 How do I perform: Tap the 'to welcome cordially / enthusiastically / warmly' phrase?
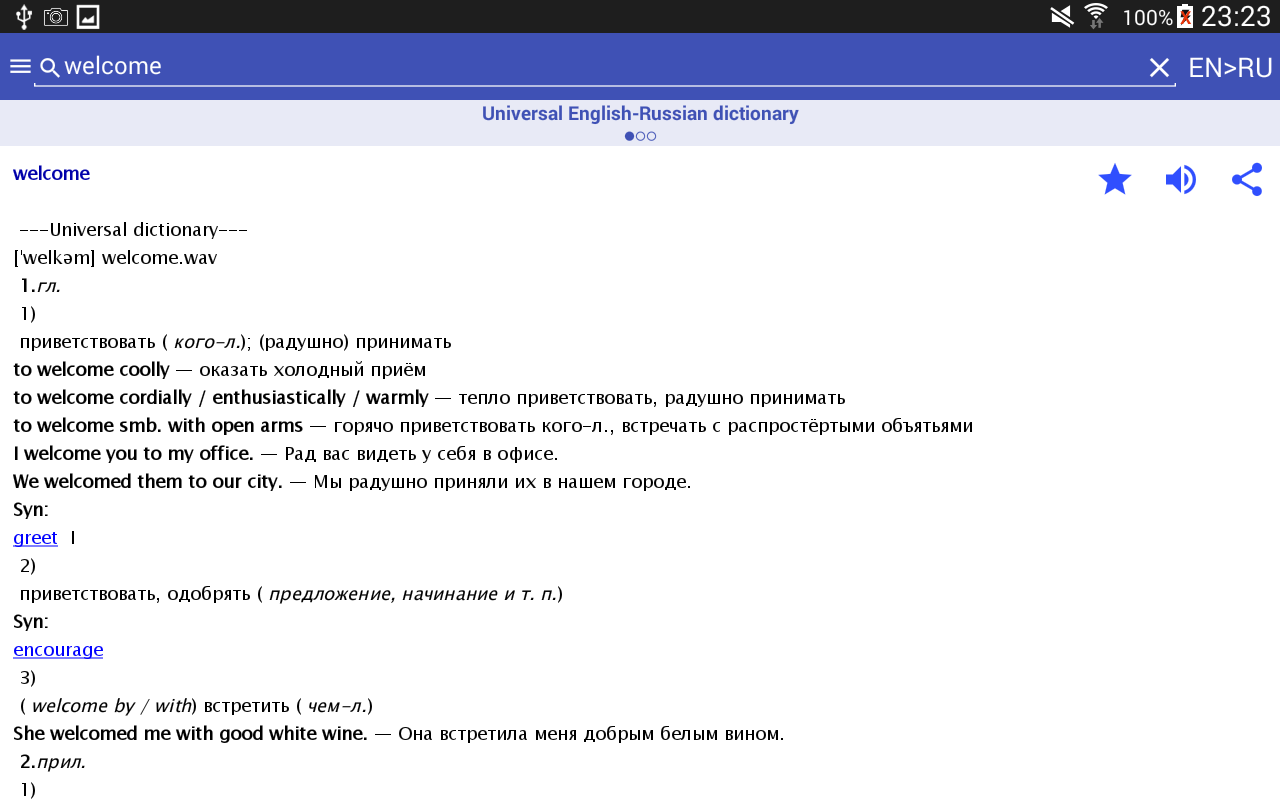pos(220,398)
